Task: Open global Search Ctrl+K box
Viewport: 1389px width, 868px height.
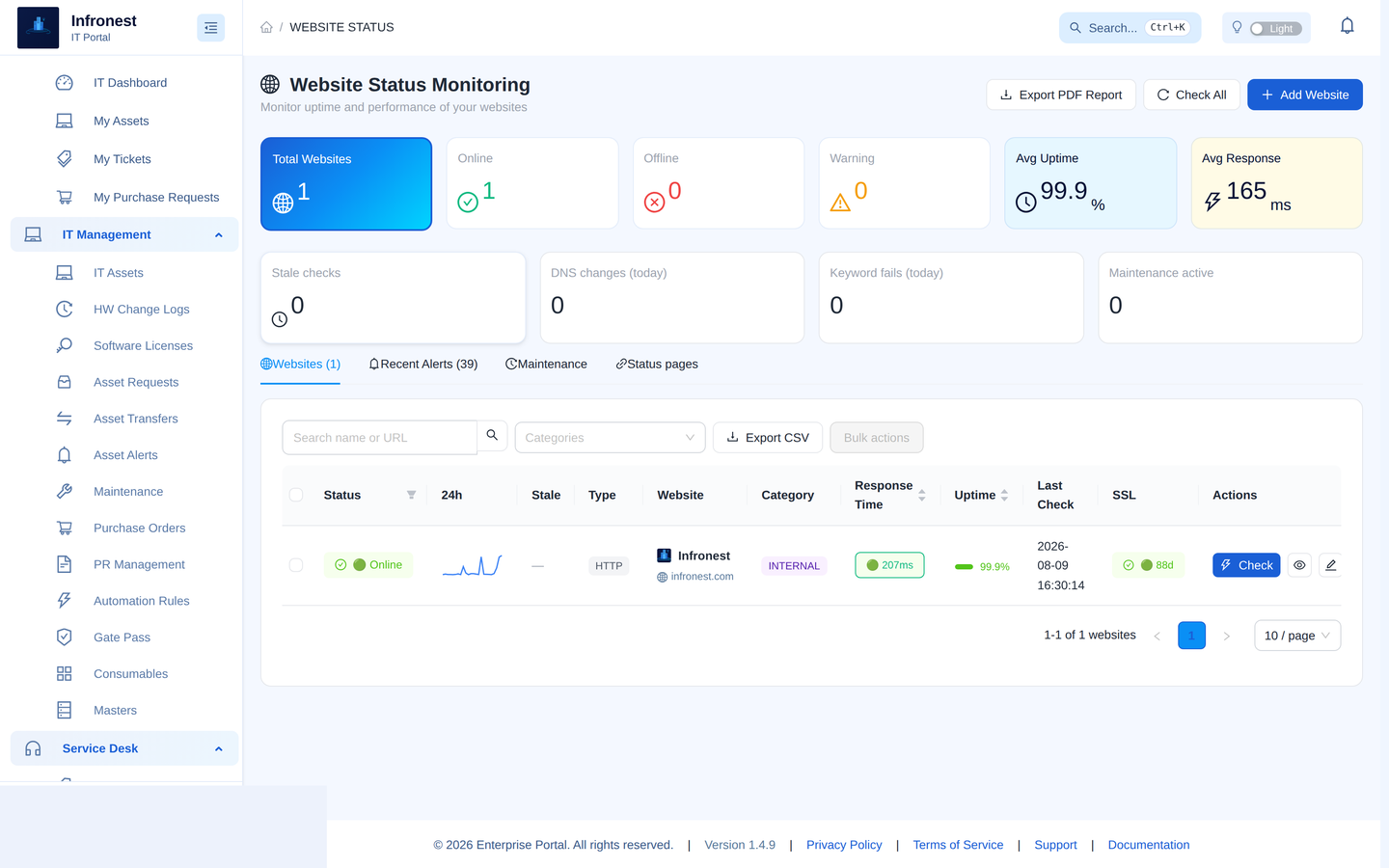Action: tap(1130, 28)
